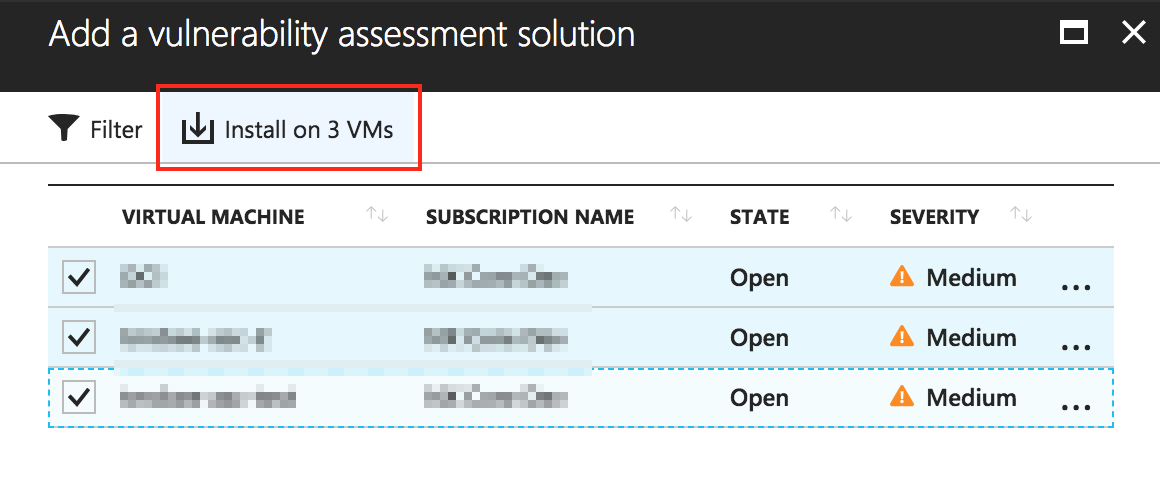Image resolution: width=1160 pixels, height=494 pixels.
Task: Click the orange warning icon in the first row
Action: [902, 277]
